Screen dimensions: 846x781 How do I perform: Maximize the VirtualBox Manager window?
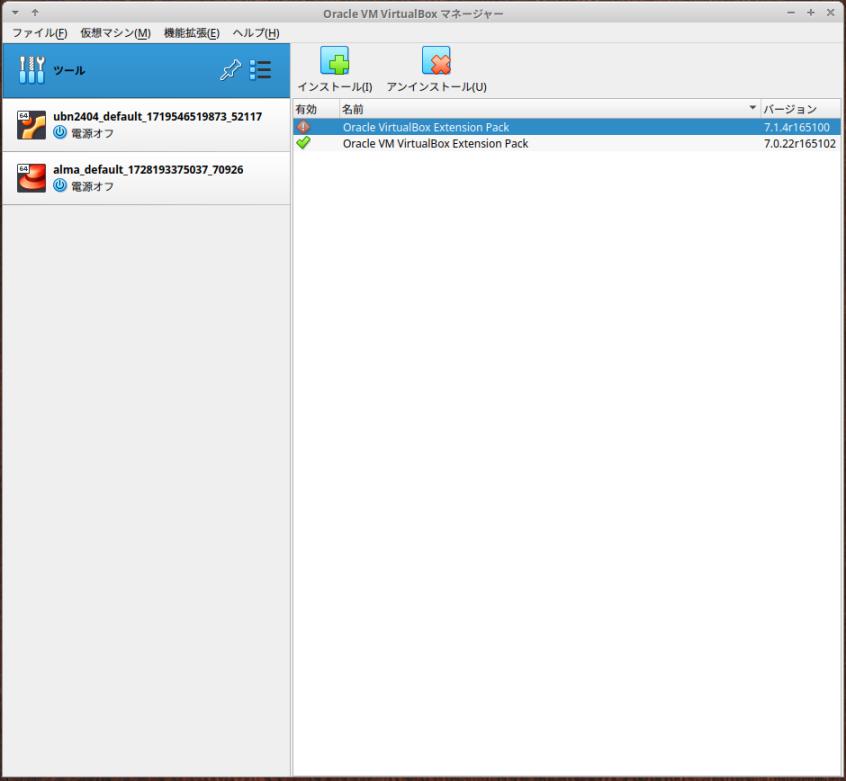[x=810, y=12]
